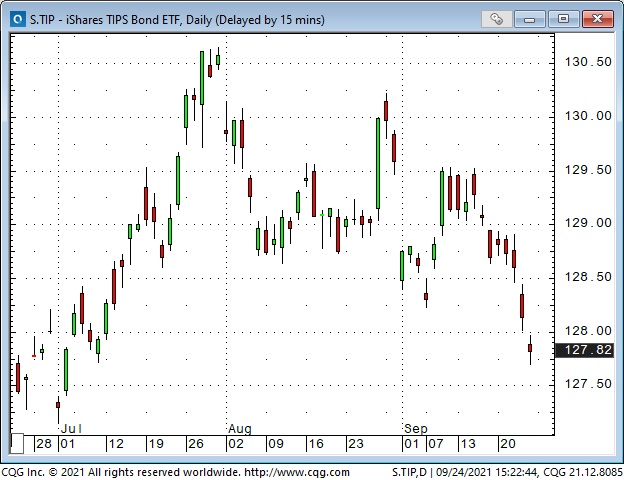Click the date label 19 on time axis
This screenshot has width=624, height=480.
coord(156,444)
